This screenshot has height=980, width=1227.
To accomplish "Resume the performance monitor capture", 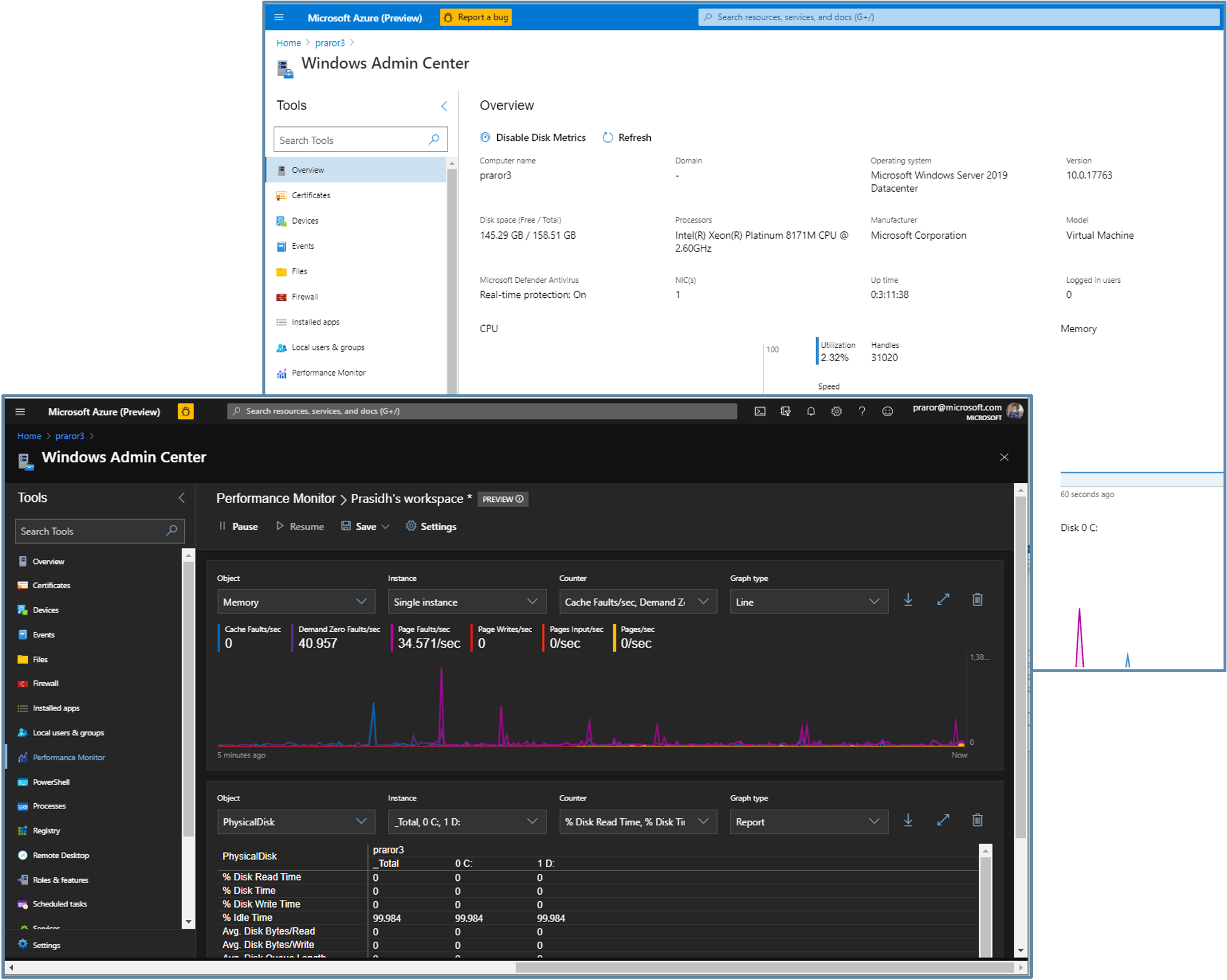I will (300, 526).
